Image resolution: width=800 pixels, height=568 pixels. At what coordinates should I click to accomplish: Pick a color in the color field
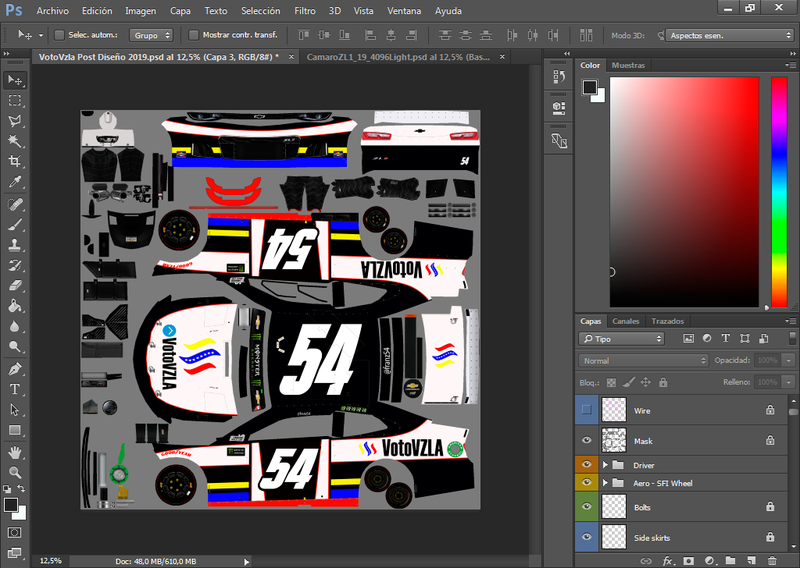[684, 192]
